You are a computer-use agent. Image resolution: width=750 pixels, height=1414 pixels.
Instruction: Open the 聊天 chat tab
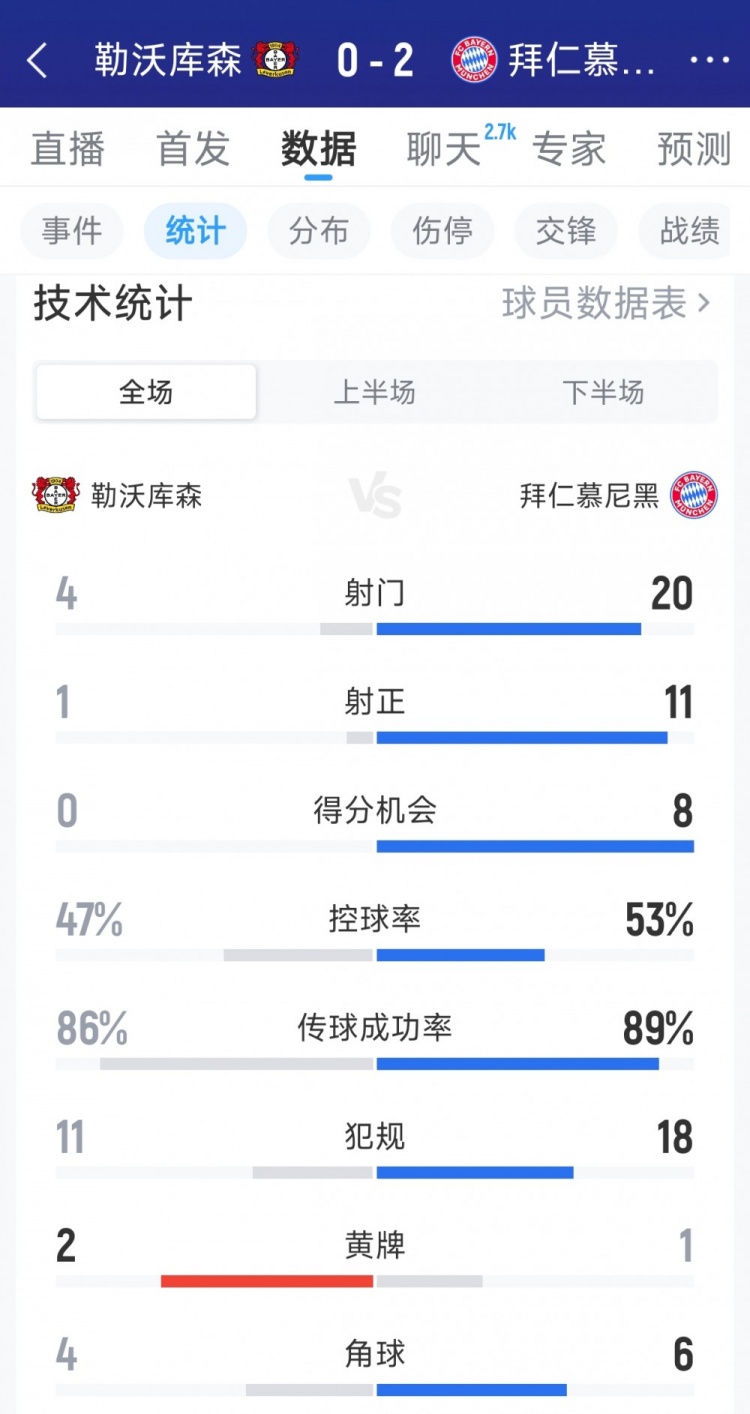click(x=444, y=149)
